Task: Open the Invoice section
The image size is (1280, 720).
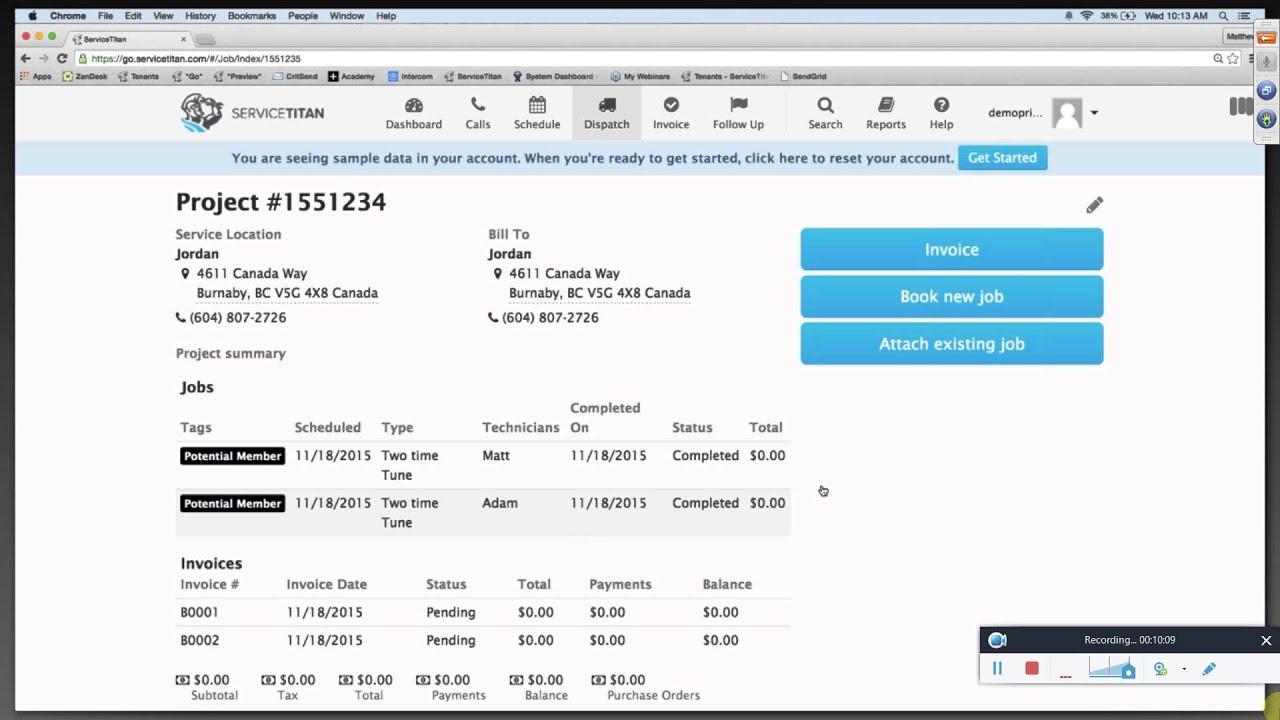Action: [671, 113]
